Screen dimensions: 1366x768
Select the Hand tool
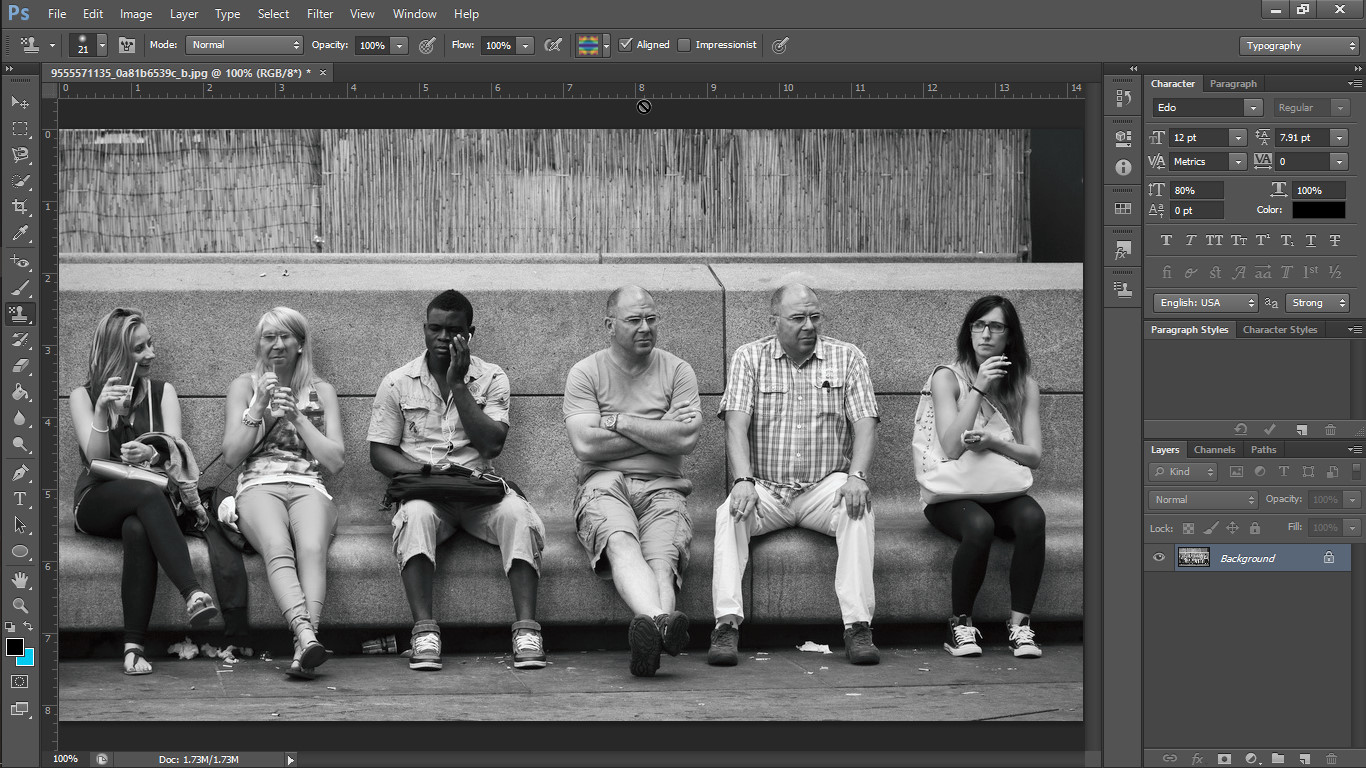(x=20, y=579)
